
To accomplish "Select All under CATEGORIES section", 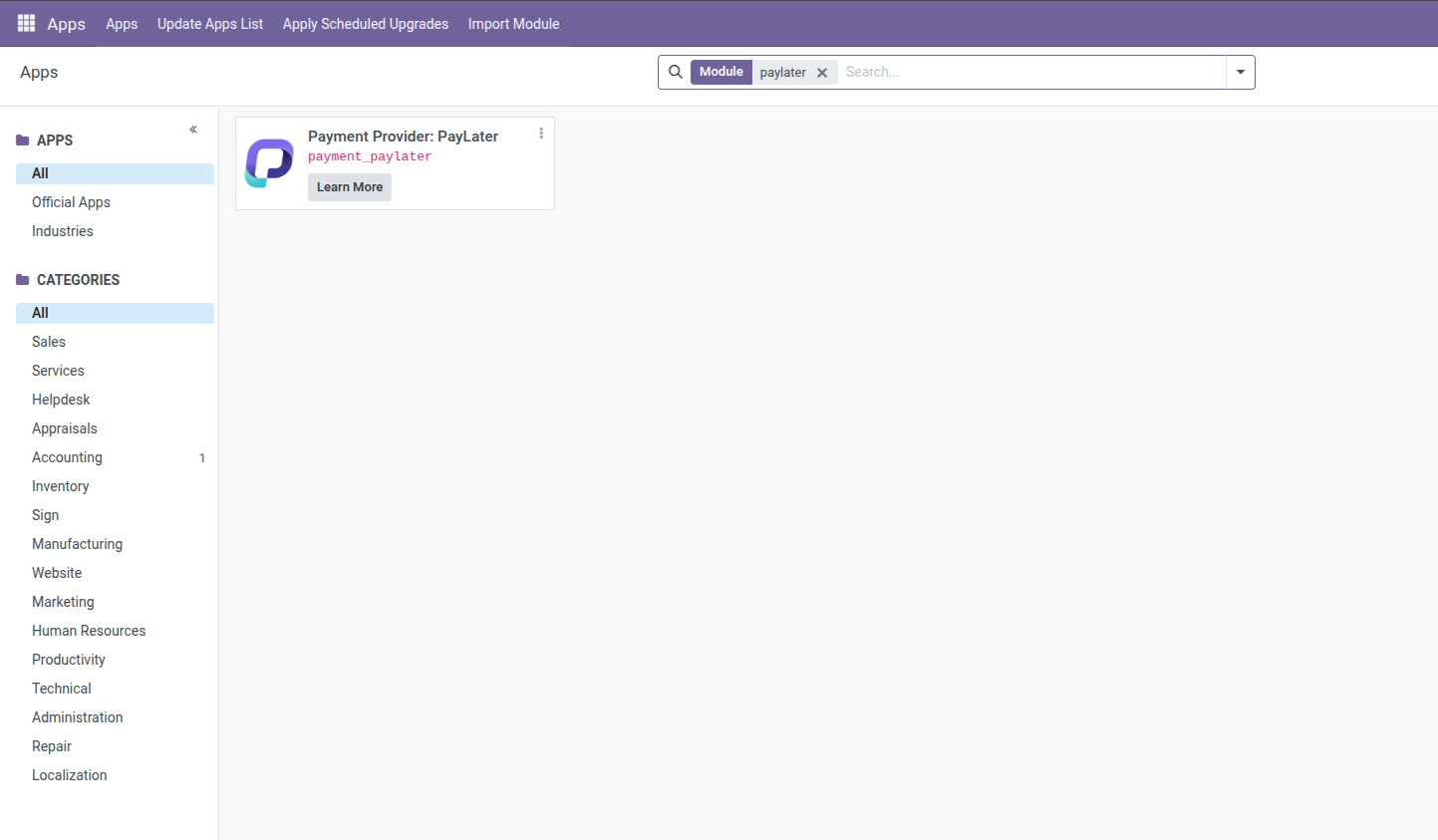I will click(115, 313).
